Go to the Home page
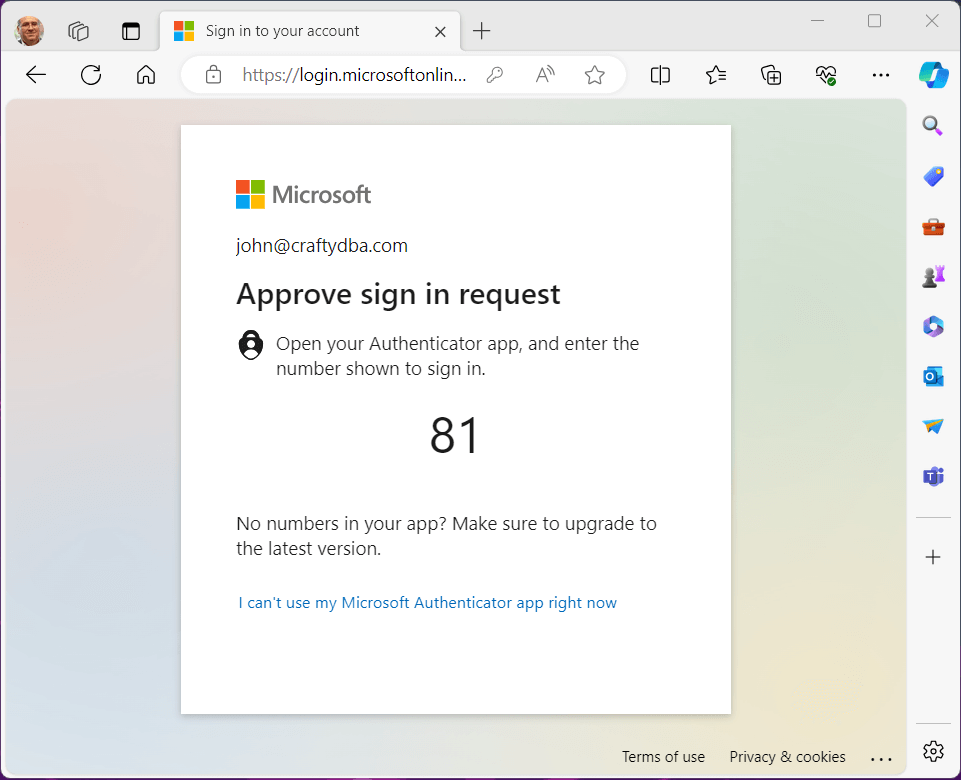961x780 pixels. (146, 75)
